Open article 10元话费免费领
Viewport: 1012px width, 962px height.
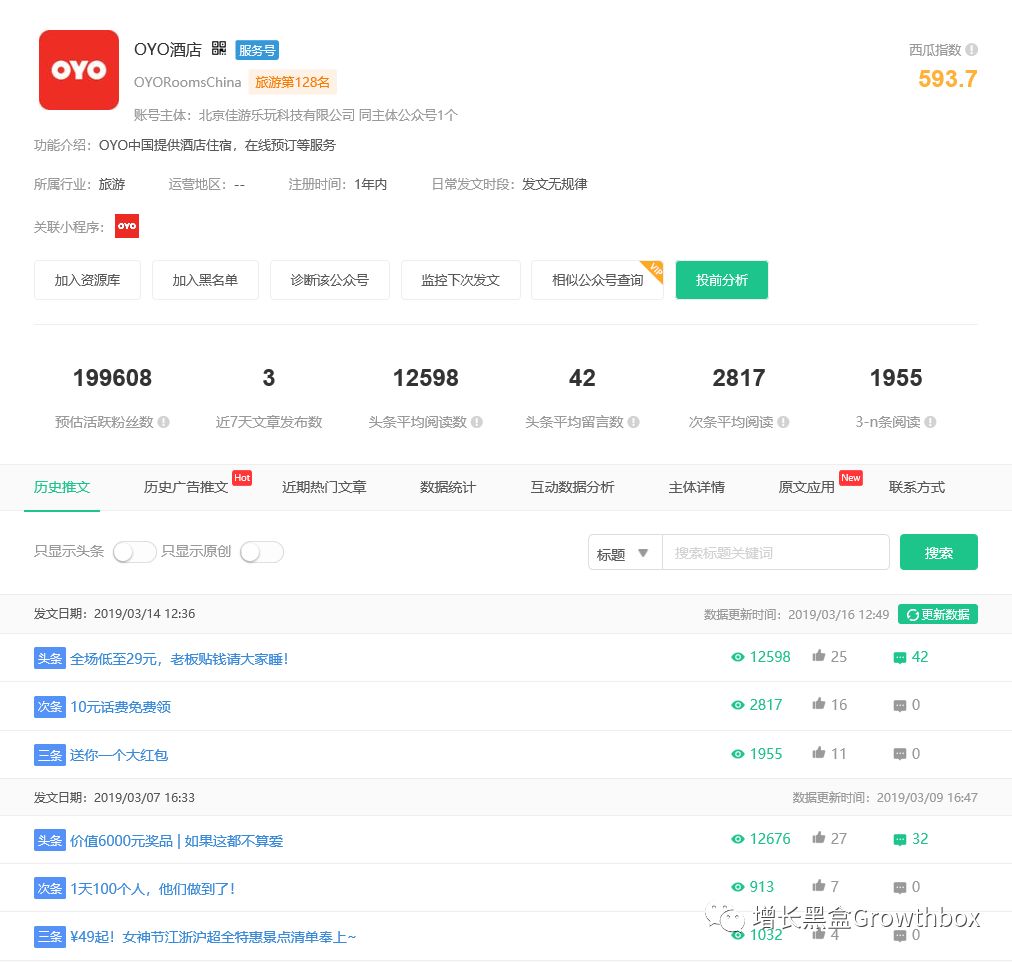coord(121,707)
